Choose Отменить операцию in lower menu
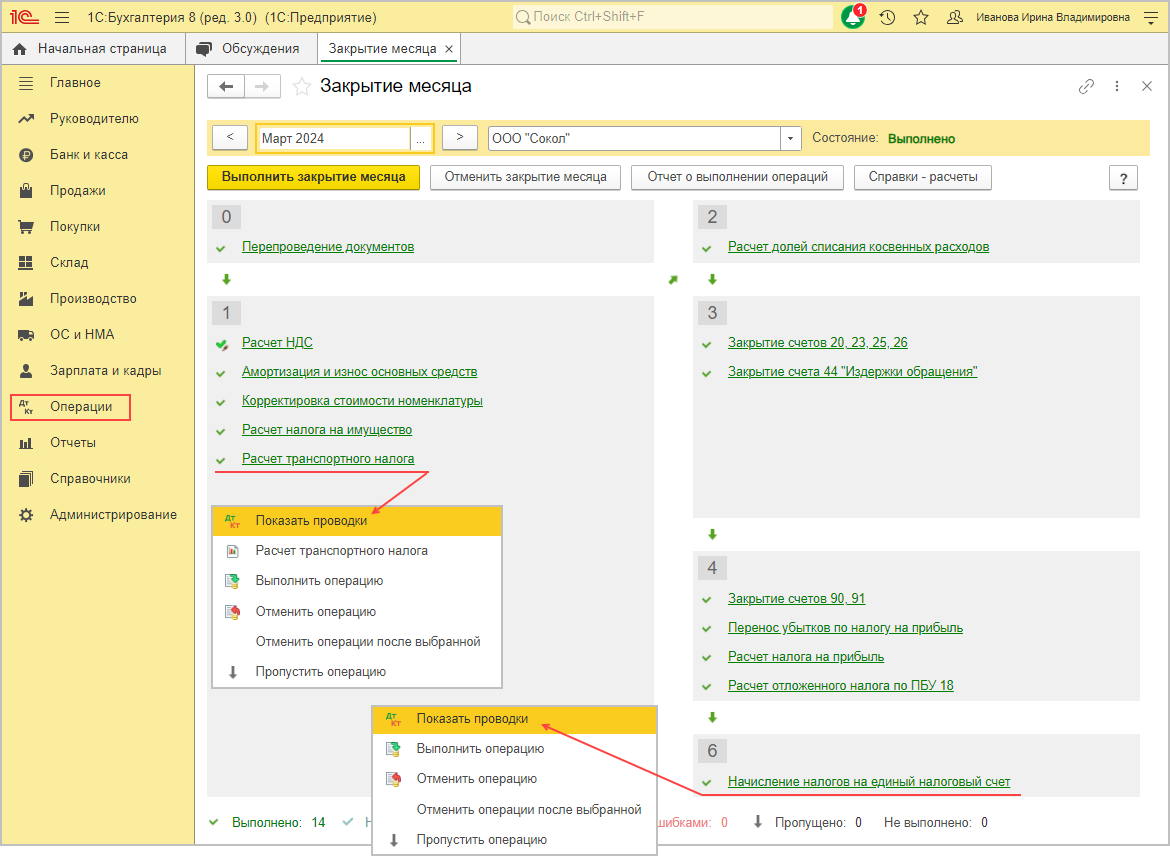The width and height of the screenshot is (1170, 856). point(514,779)
